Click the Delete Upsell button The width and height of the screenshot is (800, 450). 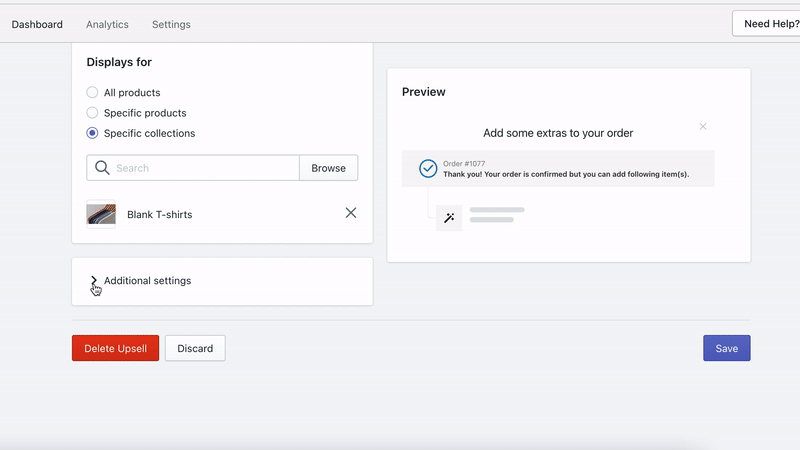coord(115,348)
